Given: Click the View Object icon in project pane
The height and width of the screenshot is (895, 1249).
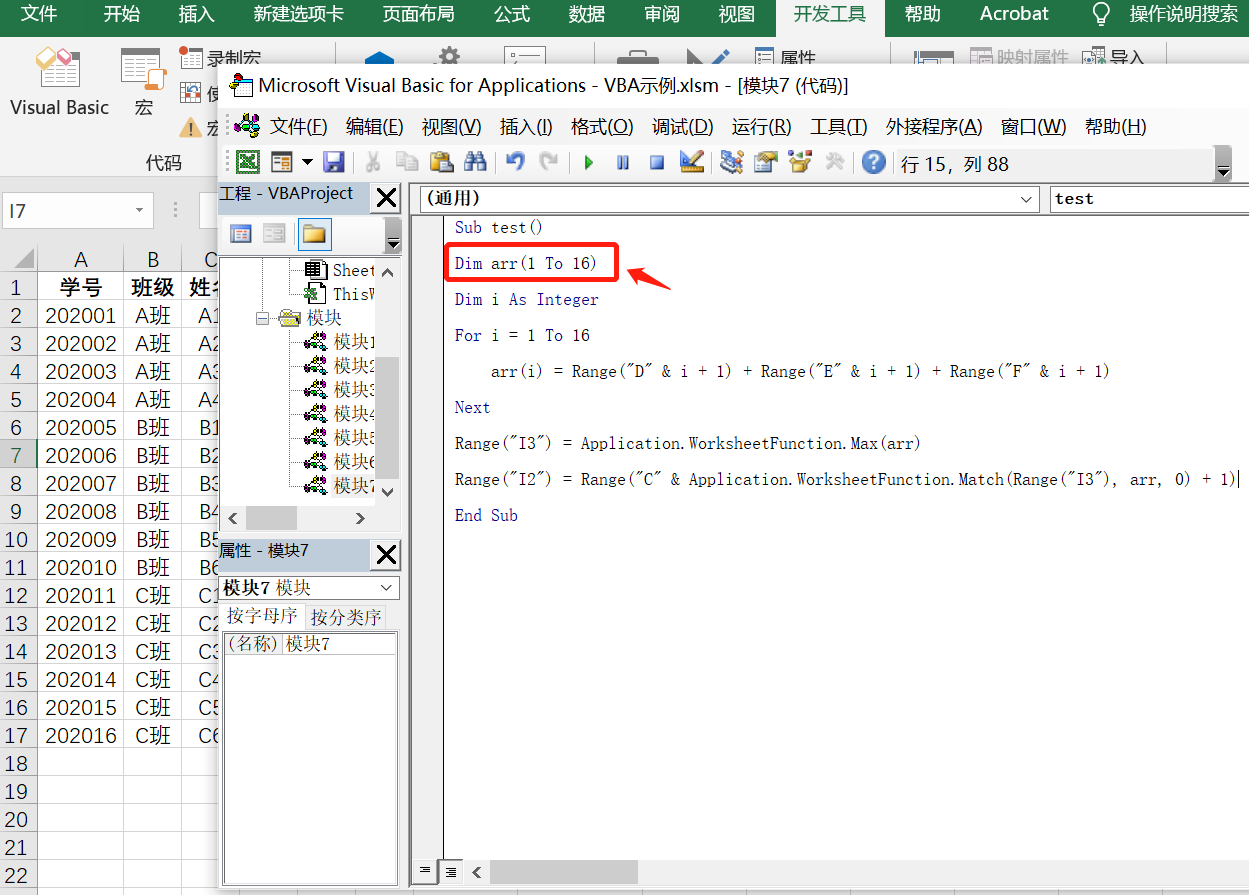Looking at the screenshot, I should [x=274, y=234].
